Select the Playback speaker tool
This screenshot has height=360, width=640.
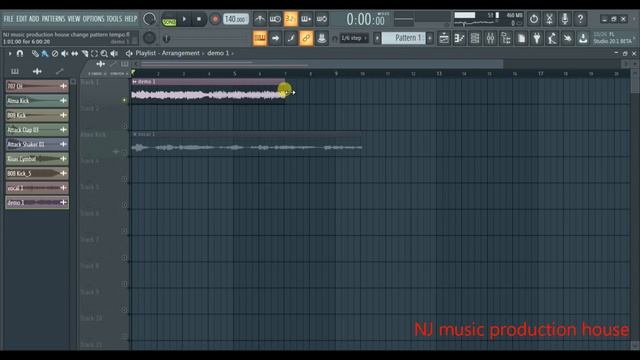pos(114,53)
